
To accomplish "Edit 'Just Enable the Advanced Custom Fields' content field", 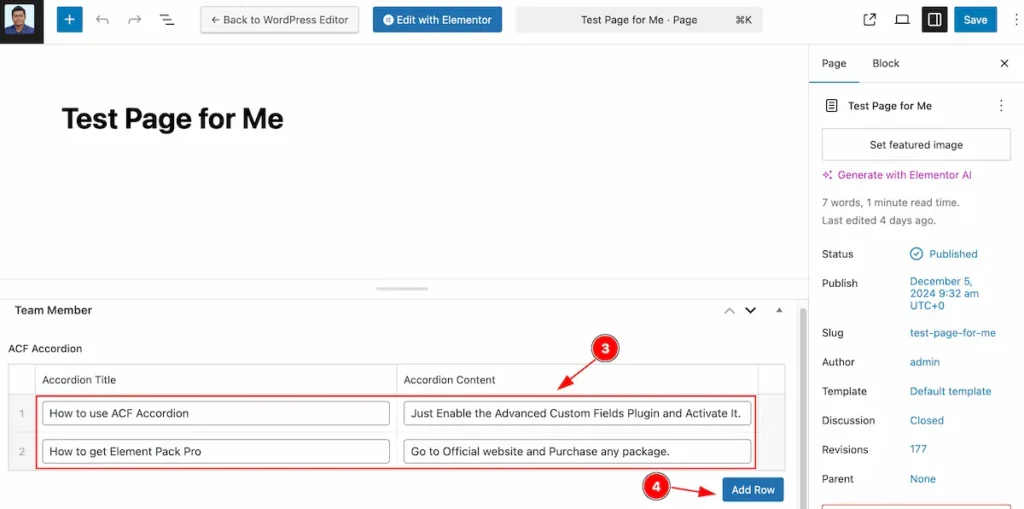I will pyautogui.click(x=577, y=413).
